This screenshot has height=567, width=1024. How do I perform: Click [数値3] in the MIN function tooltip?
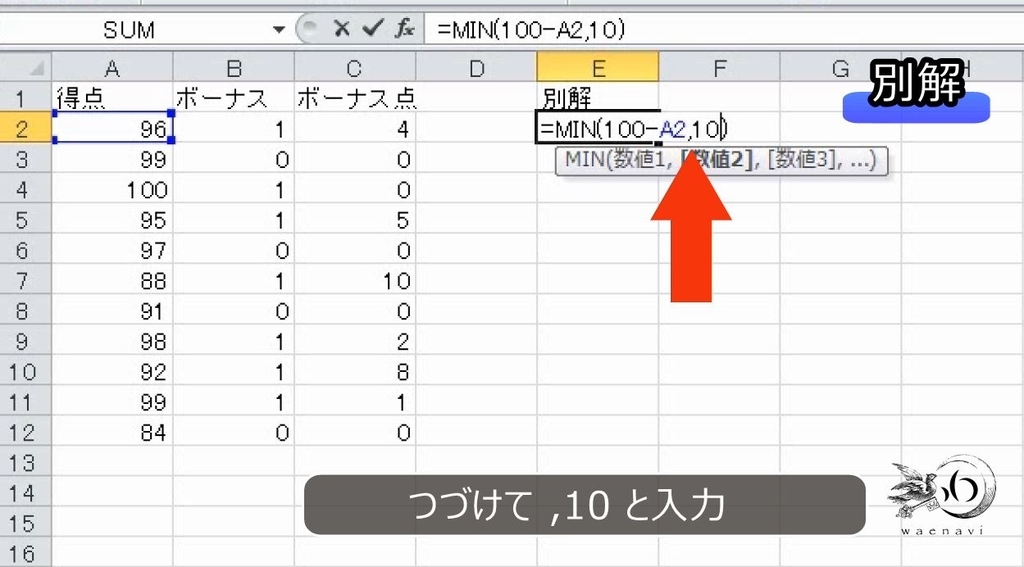[803, 159]
